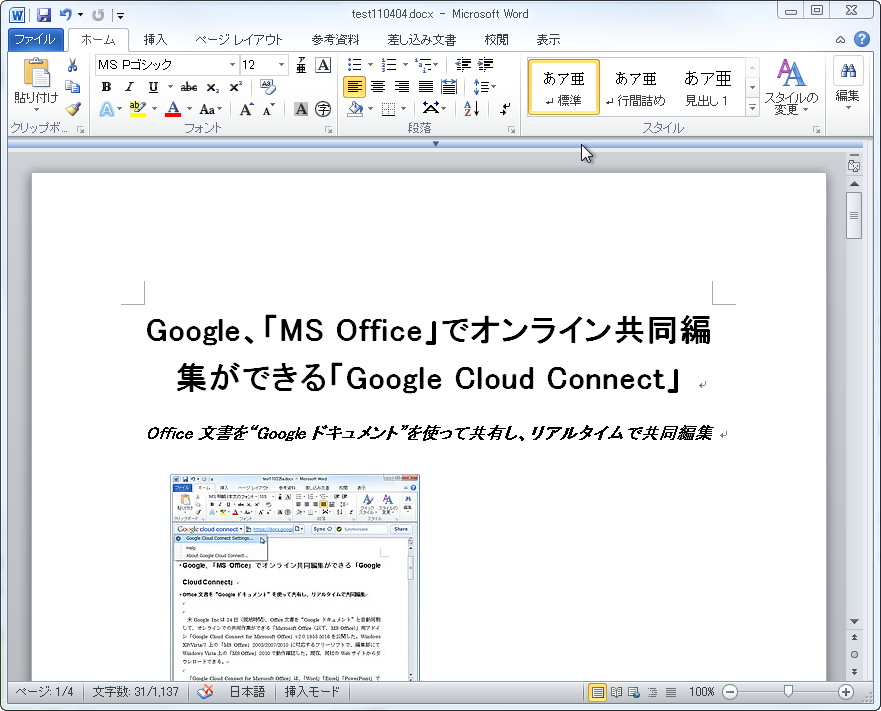The width and height of the screenshot is (881, 711).
Task: Click the Cut scissors icon
Action: coord(72,65)
